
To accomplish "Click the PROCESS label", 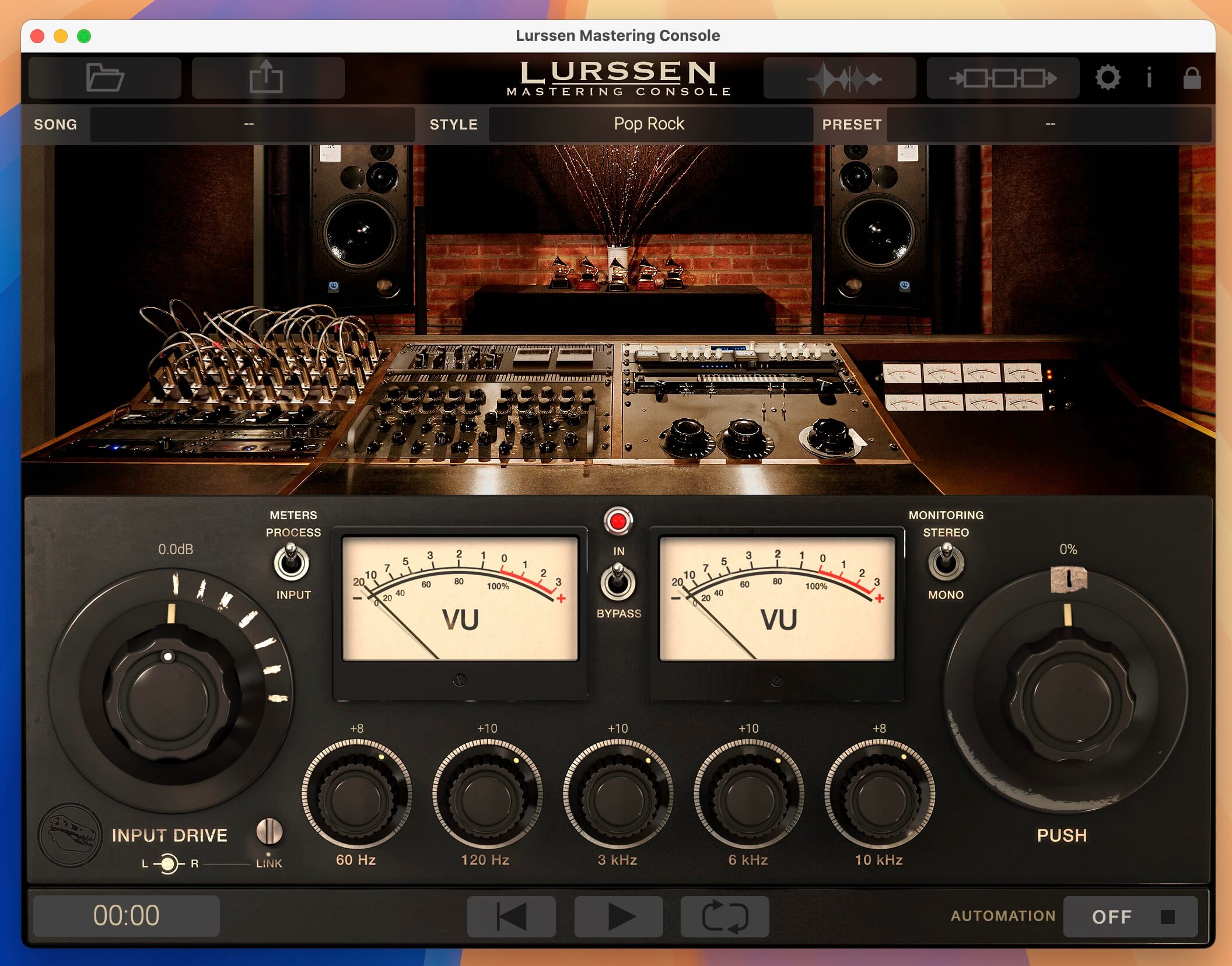I will tap(293, 532).
